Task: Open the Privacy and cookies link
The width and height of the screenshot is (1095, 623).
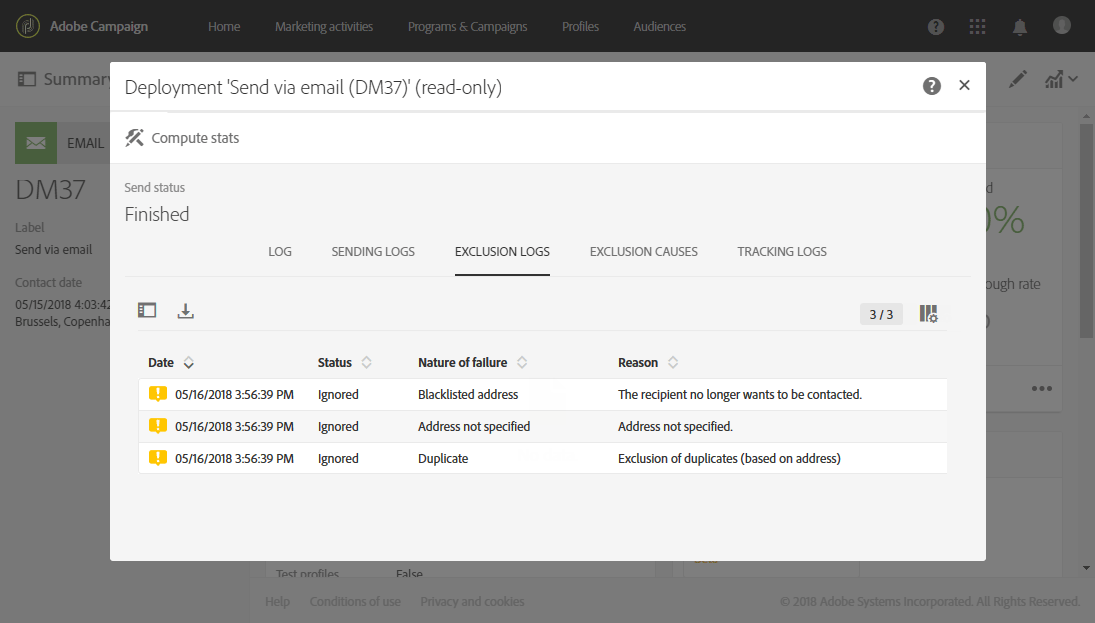Action: [x=472, y=601]
